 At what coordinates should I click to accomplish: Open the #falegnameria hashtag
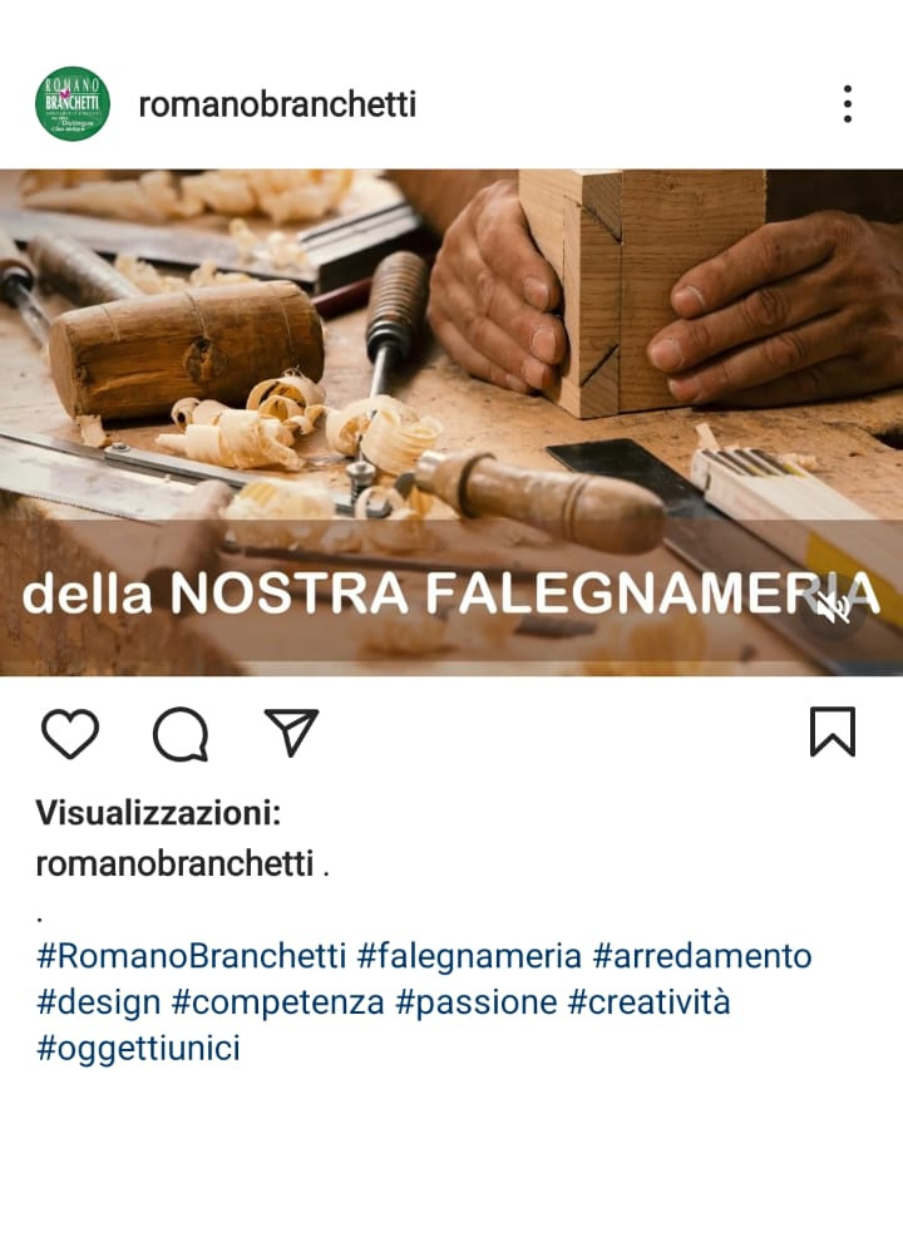(469, 956)
